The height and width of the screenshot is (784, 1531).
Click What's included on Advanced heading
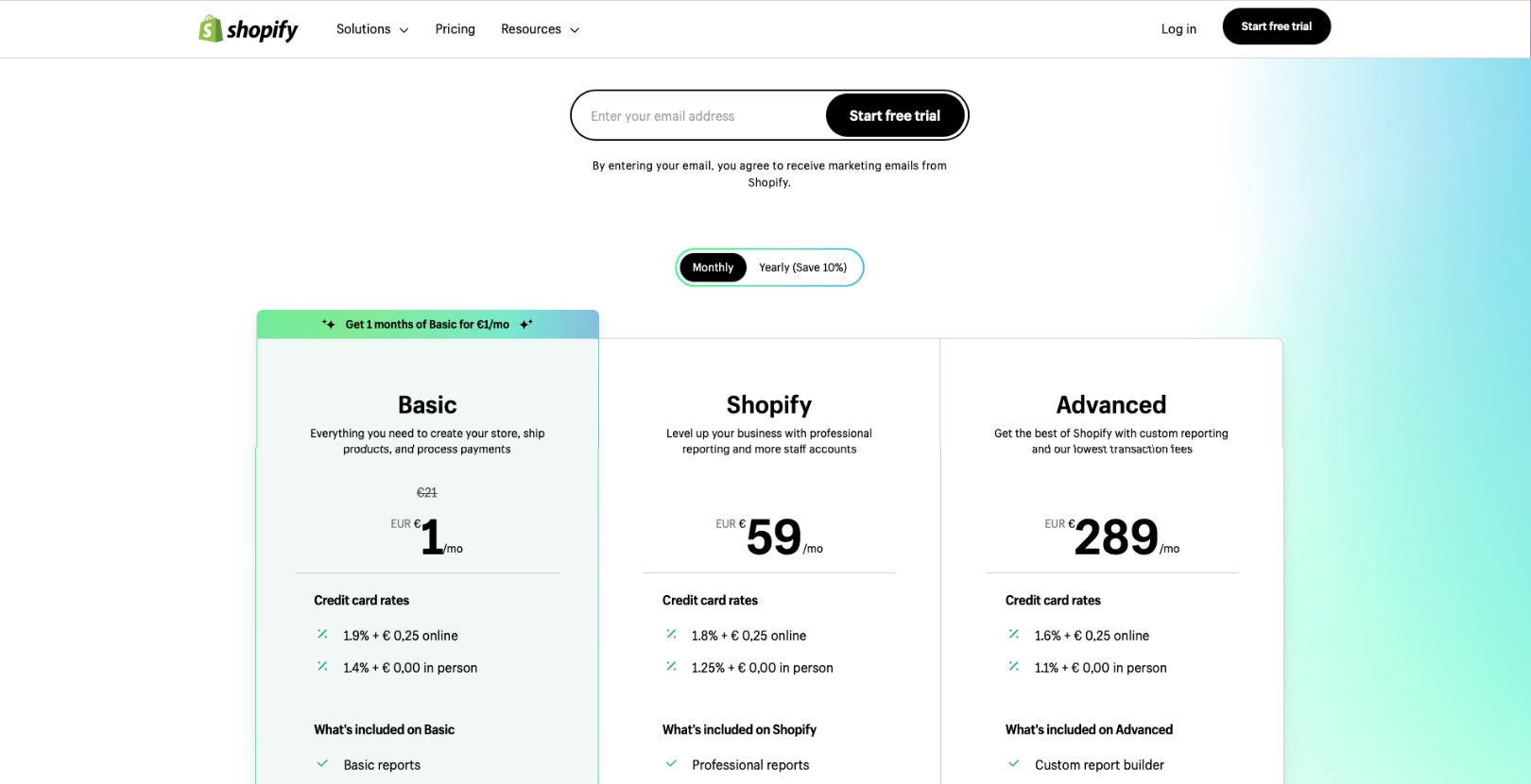1089,729
